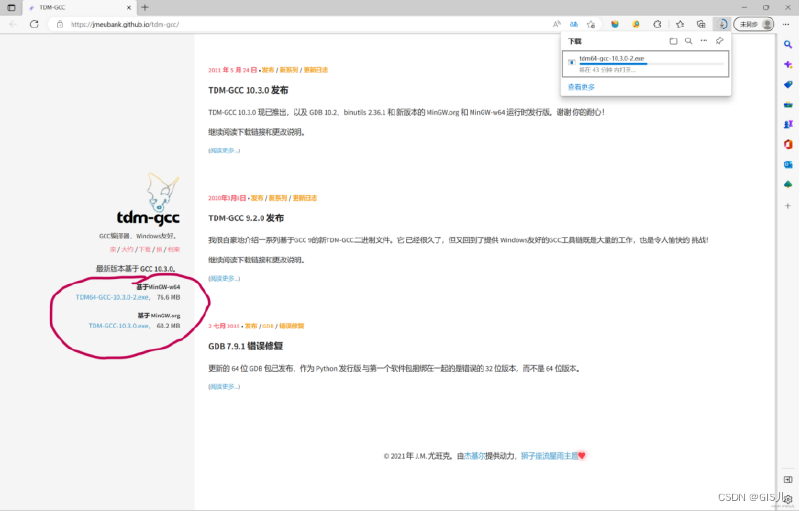This screenshot has width=800, height=511.
Task: Open the Extensions puzzle icon
Action: pos(658,24)
